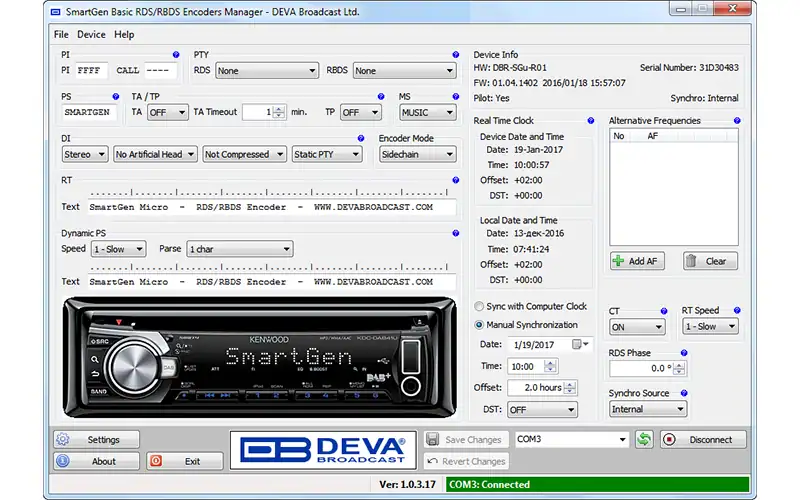Image resolution: width=800 pixels, height=500 pixels.
Task: Click the Settings button
Action: [x=96, y=439]
